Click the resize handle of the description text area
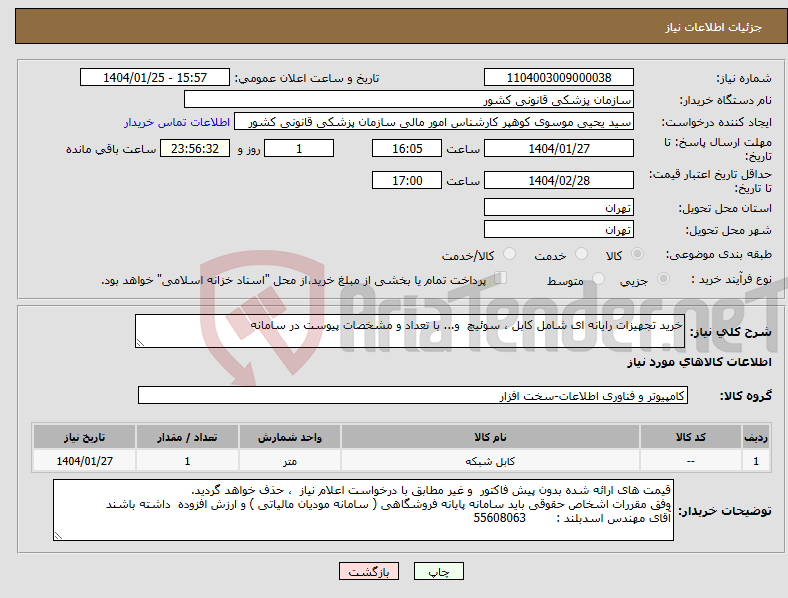788x598 pixels. 140,343
